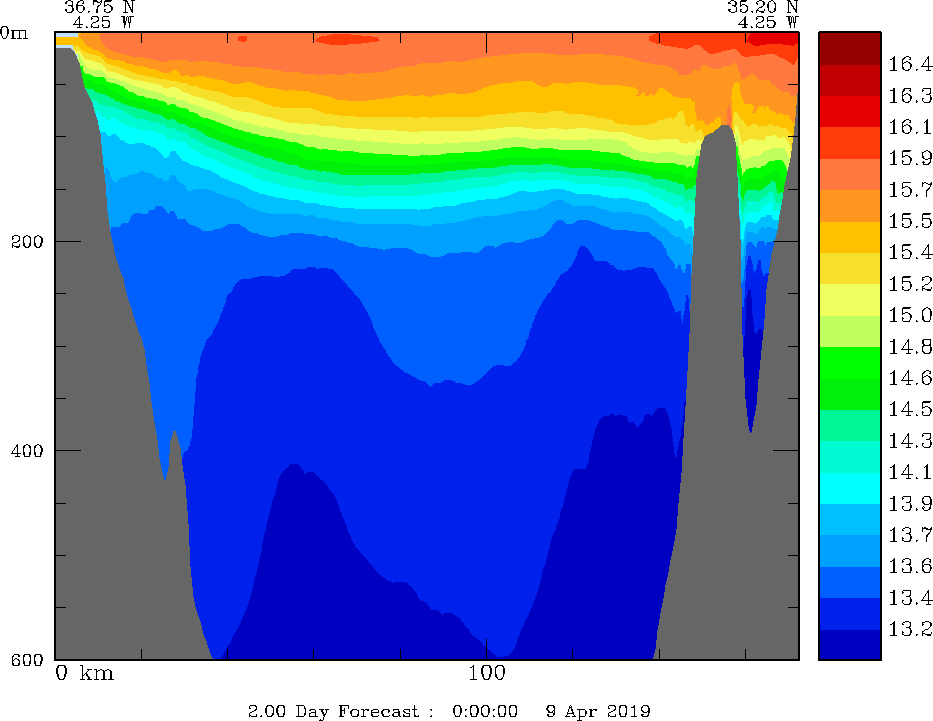This screenshot has height=721, width=933.
Task: Select the 15.4 color scale value
Action: pyautogui.click(x=910, y=252)
